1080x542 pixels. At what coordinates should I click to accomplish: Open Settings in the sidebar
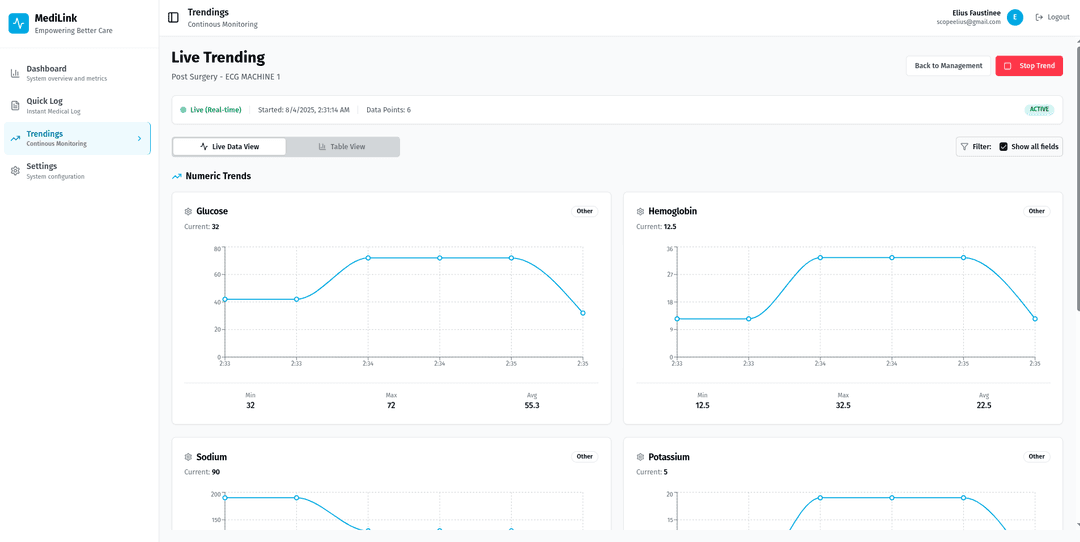42,170
